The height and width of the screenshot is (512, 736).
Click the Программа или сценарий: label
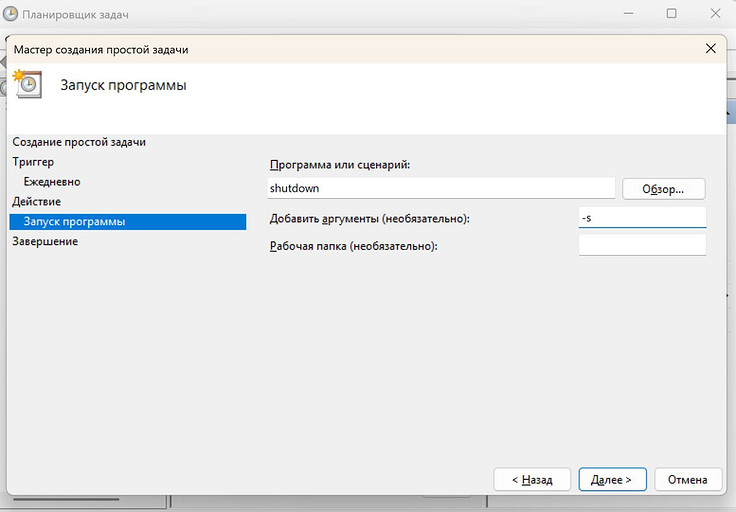point(340,165)
